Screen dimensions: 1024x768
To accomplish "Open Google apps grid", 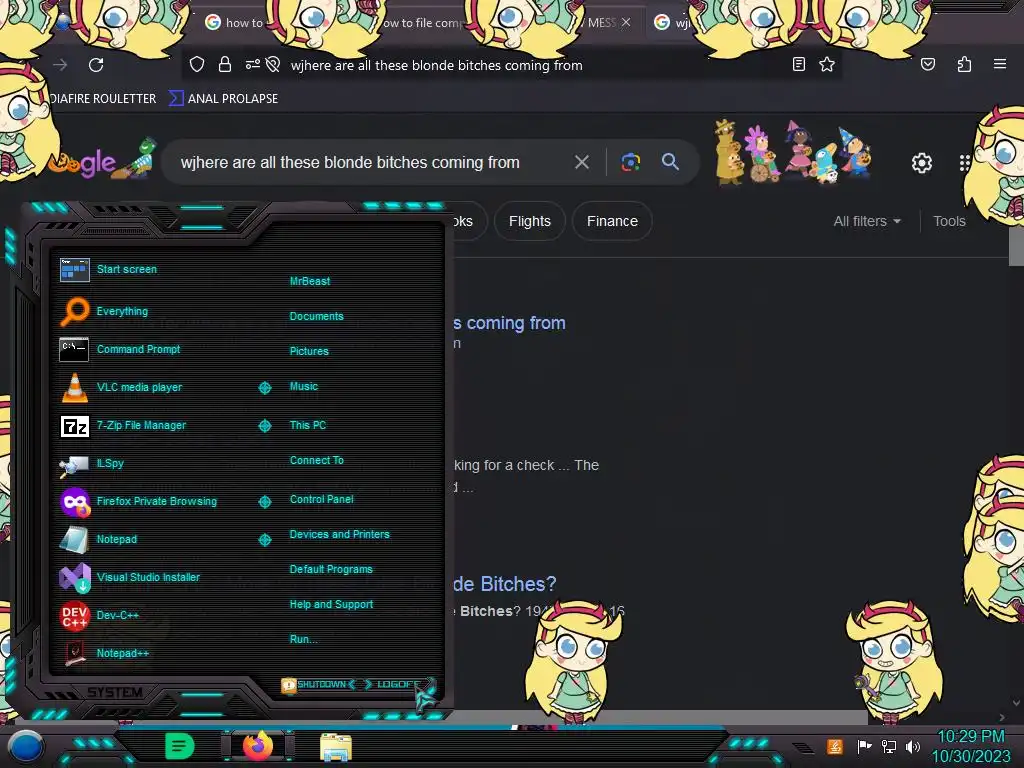I will click(964, 163).
